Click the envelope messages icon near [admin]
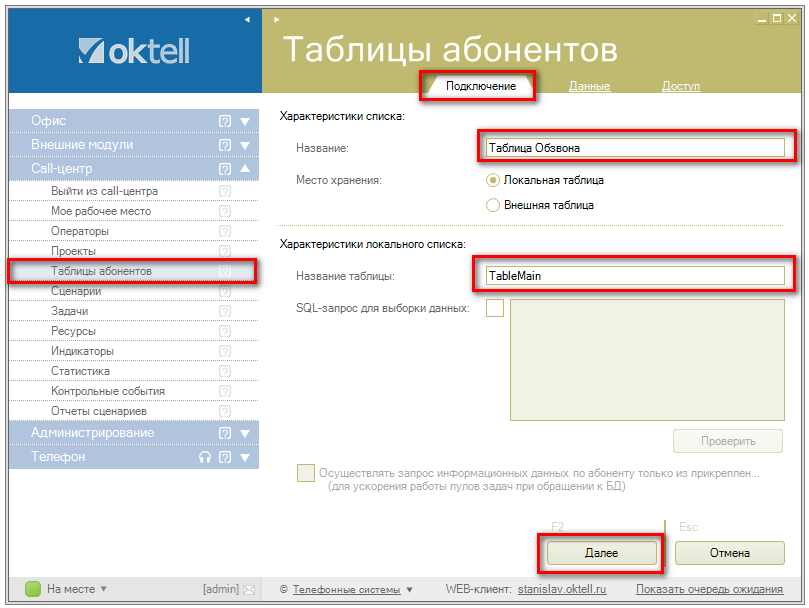Viewport: 809px width, 608px height. [x=249, y=589]
